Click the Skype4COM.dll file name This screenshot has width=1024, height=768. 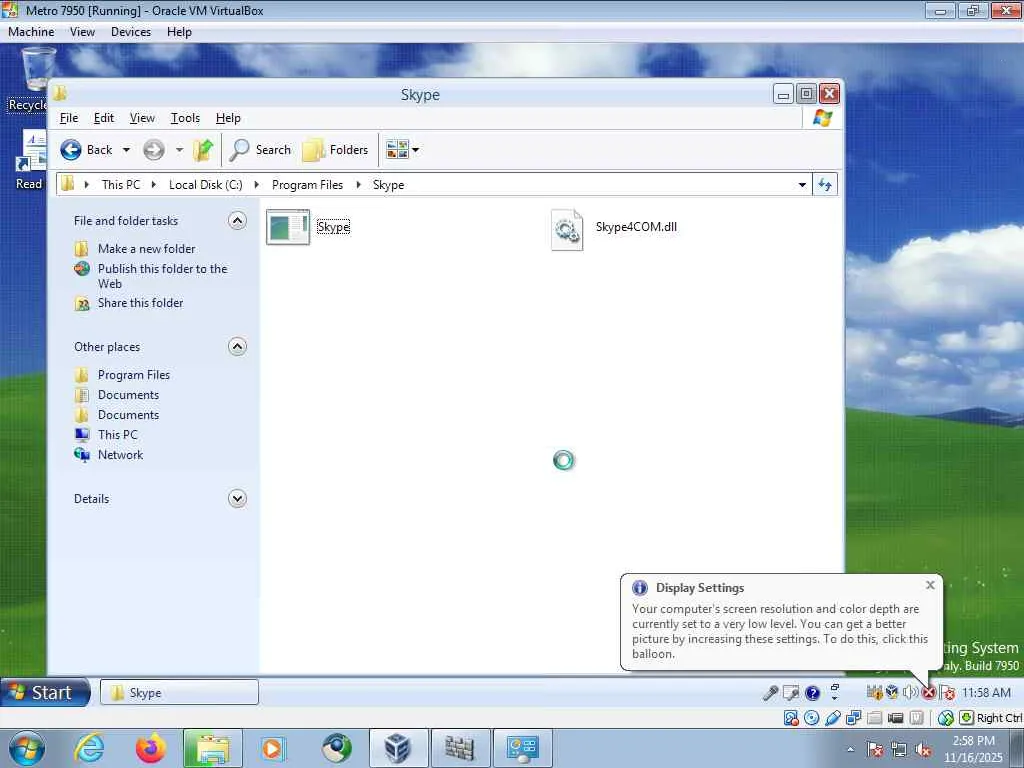point(636,227)
